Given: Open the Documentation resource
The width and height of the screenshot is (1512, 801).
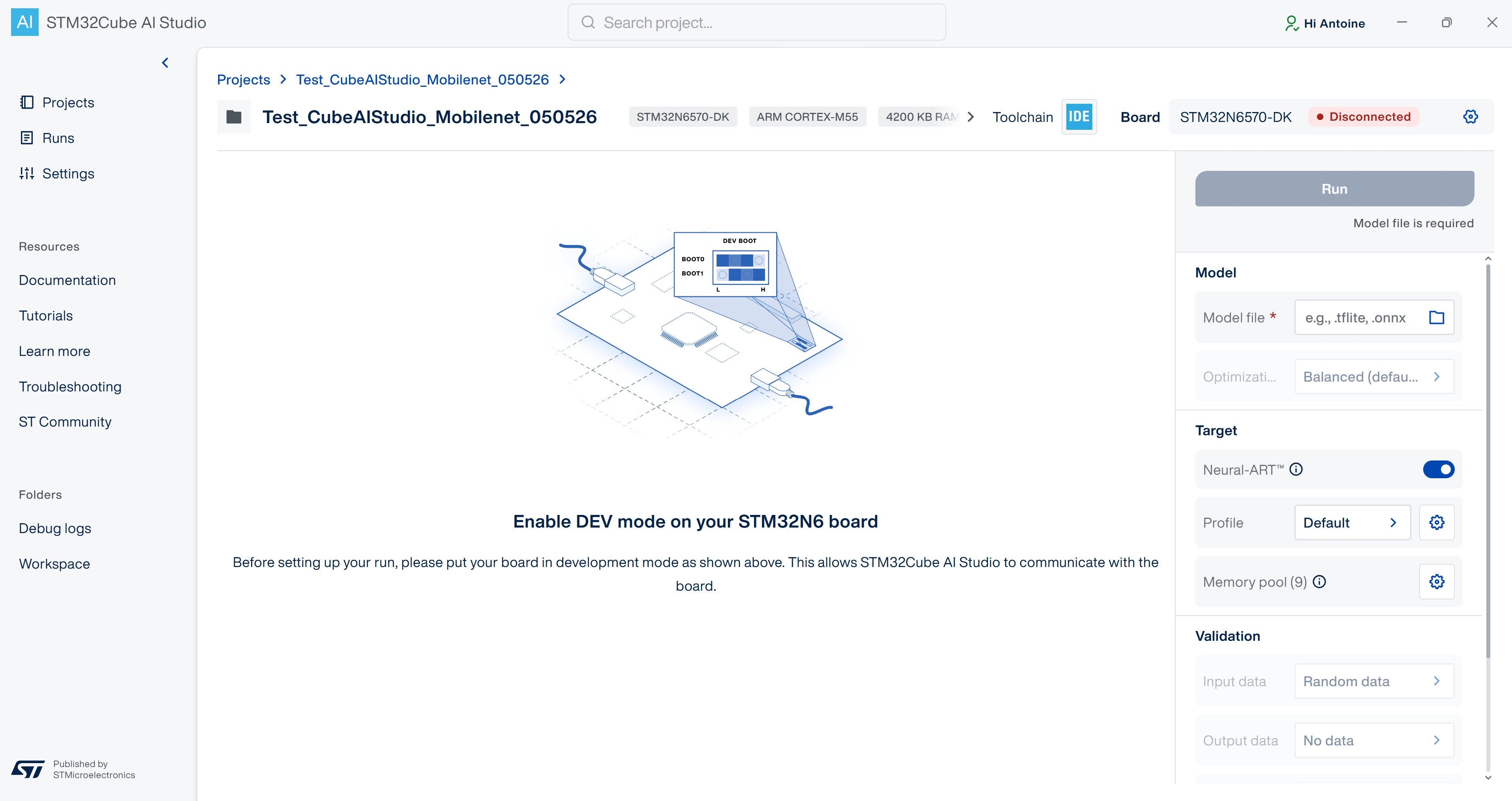Looking at the screenshot, I should [x=67, y=280].
